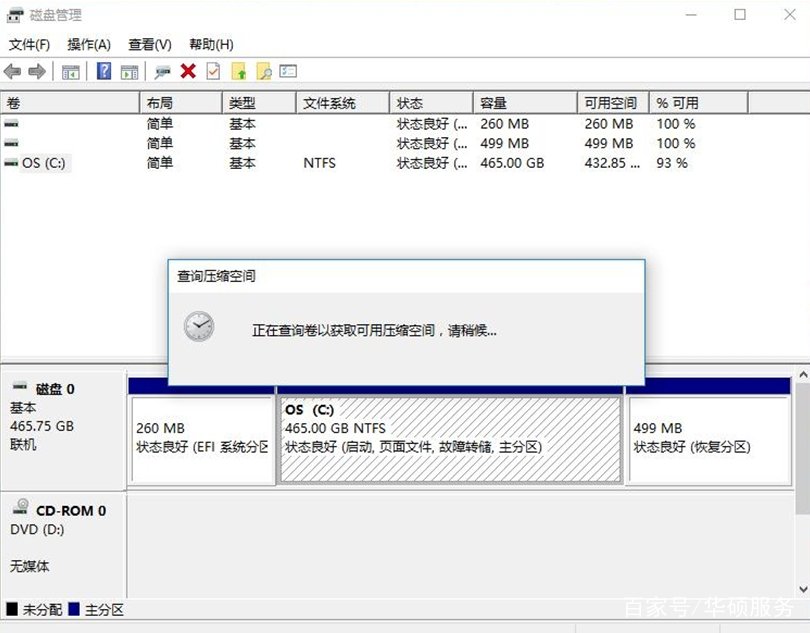
Task: Click the checkmark document toolbar icon
Action: pos(213,70)
